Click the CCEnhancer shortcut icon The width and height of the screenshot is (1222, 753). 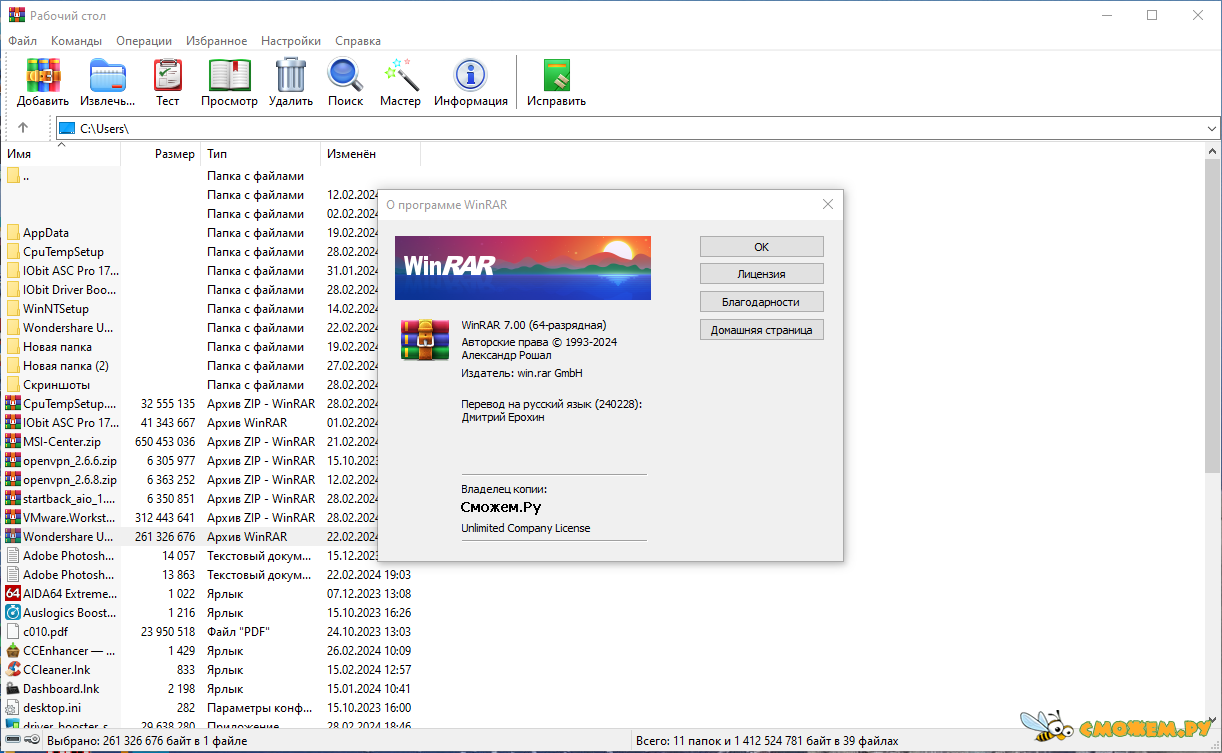click(13, 651)
